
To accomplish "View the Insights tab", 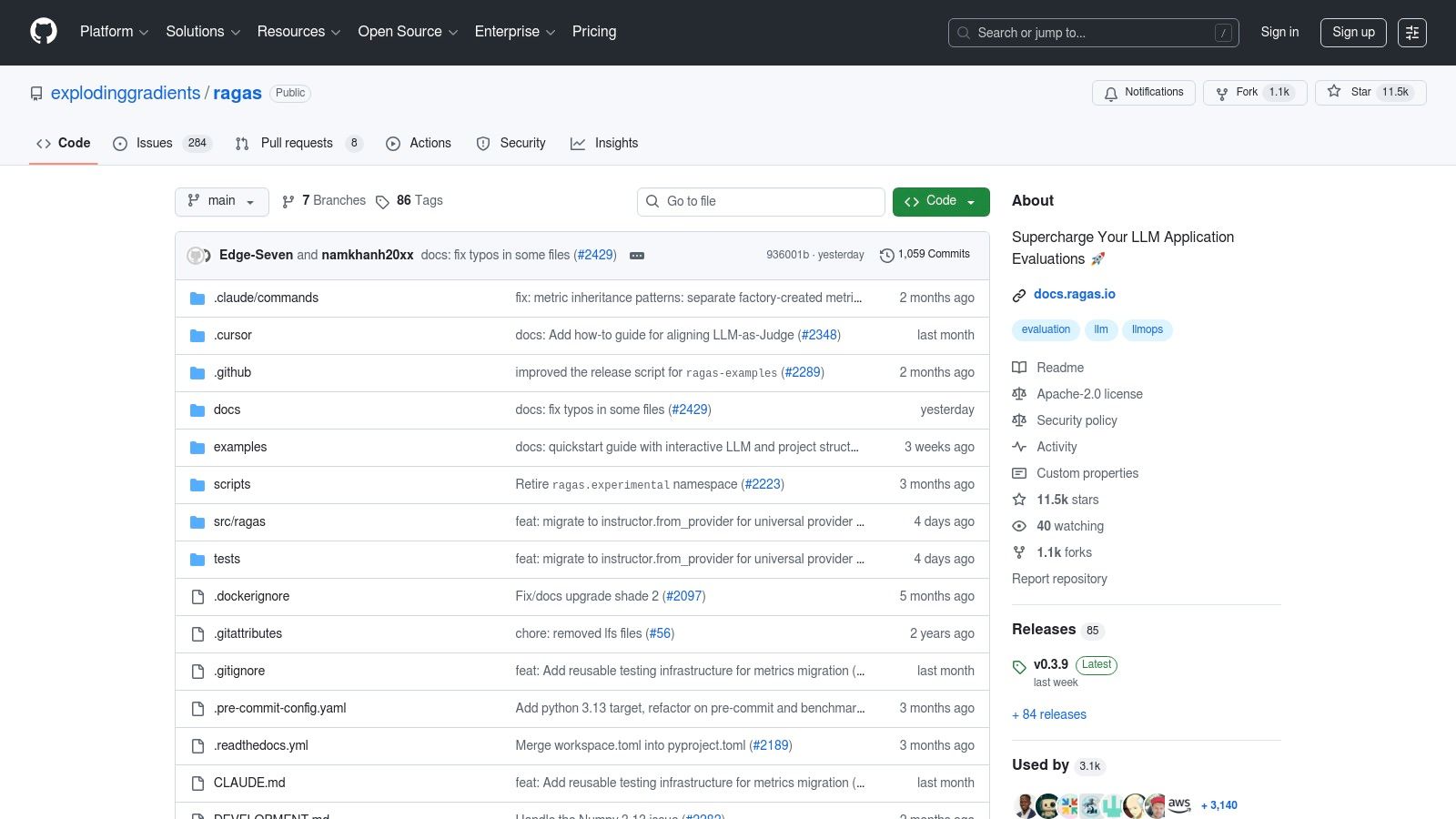I will coord(604,143).
